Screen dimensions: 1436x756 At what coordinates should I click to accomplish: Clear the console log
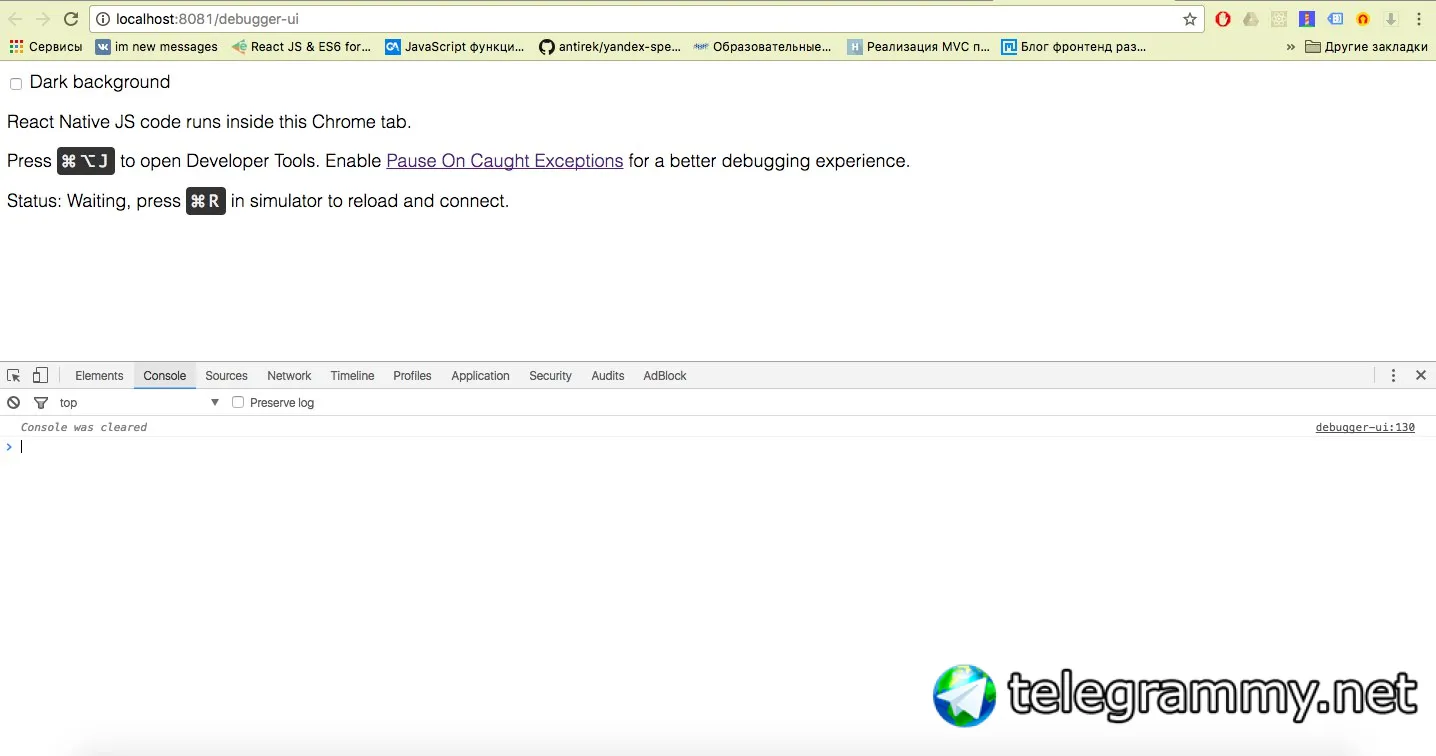coord(14,403)
